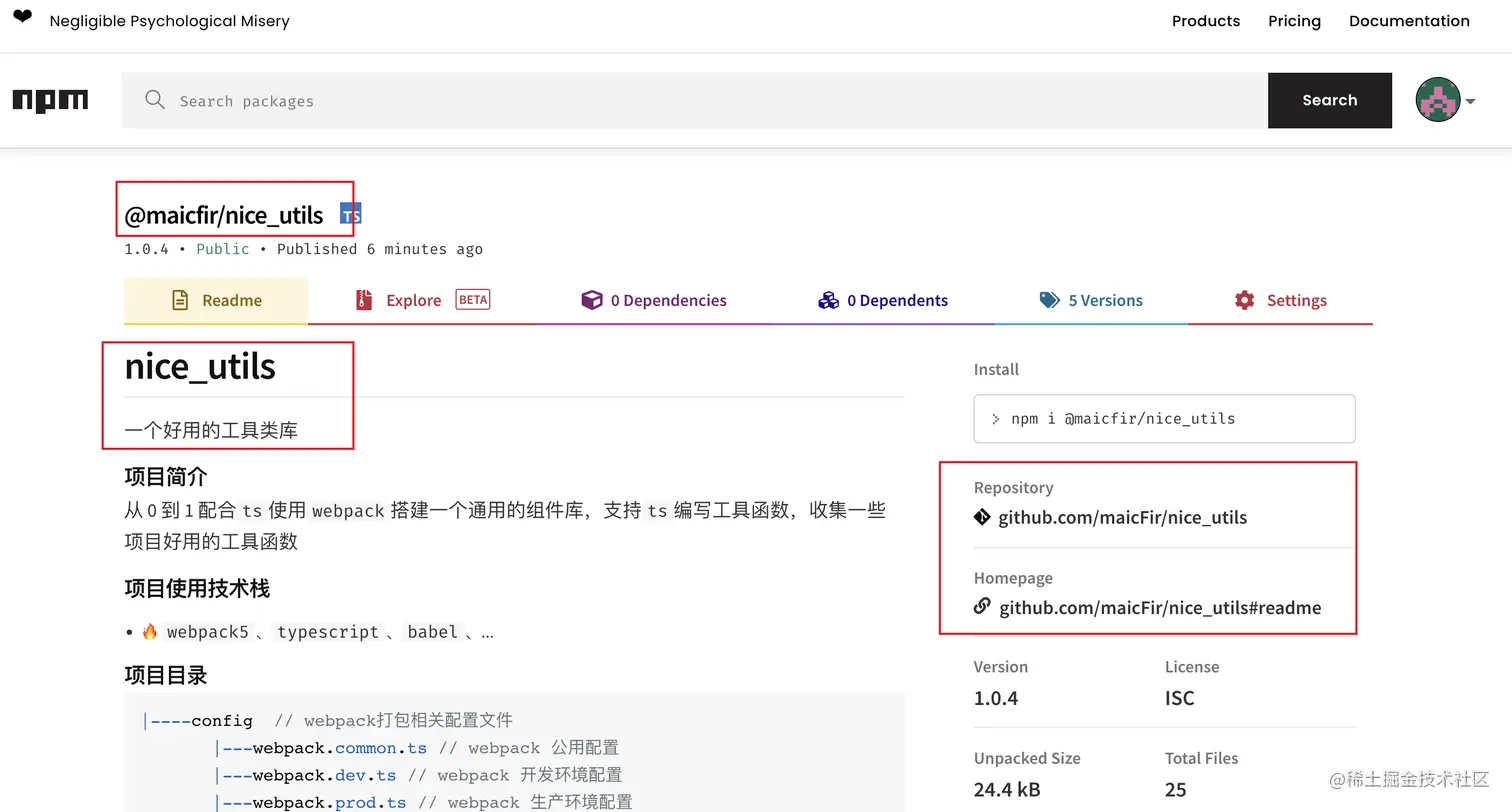1512x812 pixels.
Task: Open the Documentation link
Action: [x=1409, y=21]
